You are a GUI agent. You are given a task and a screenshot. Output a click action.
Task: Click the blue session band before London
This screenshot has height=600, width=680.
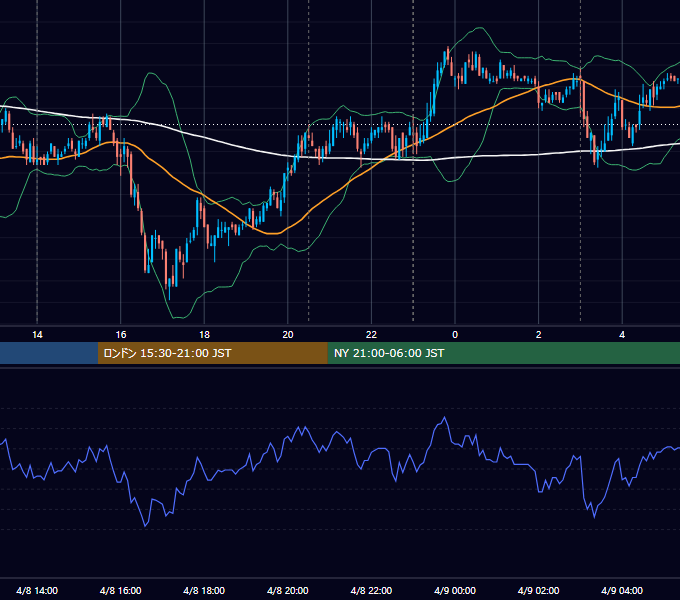tap(49, 353)
